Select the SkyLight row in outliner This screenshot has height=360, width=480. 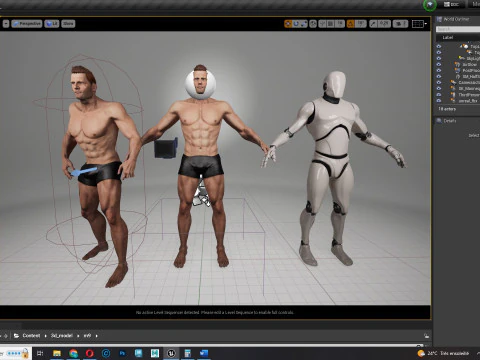458,58
